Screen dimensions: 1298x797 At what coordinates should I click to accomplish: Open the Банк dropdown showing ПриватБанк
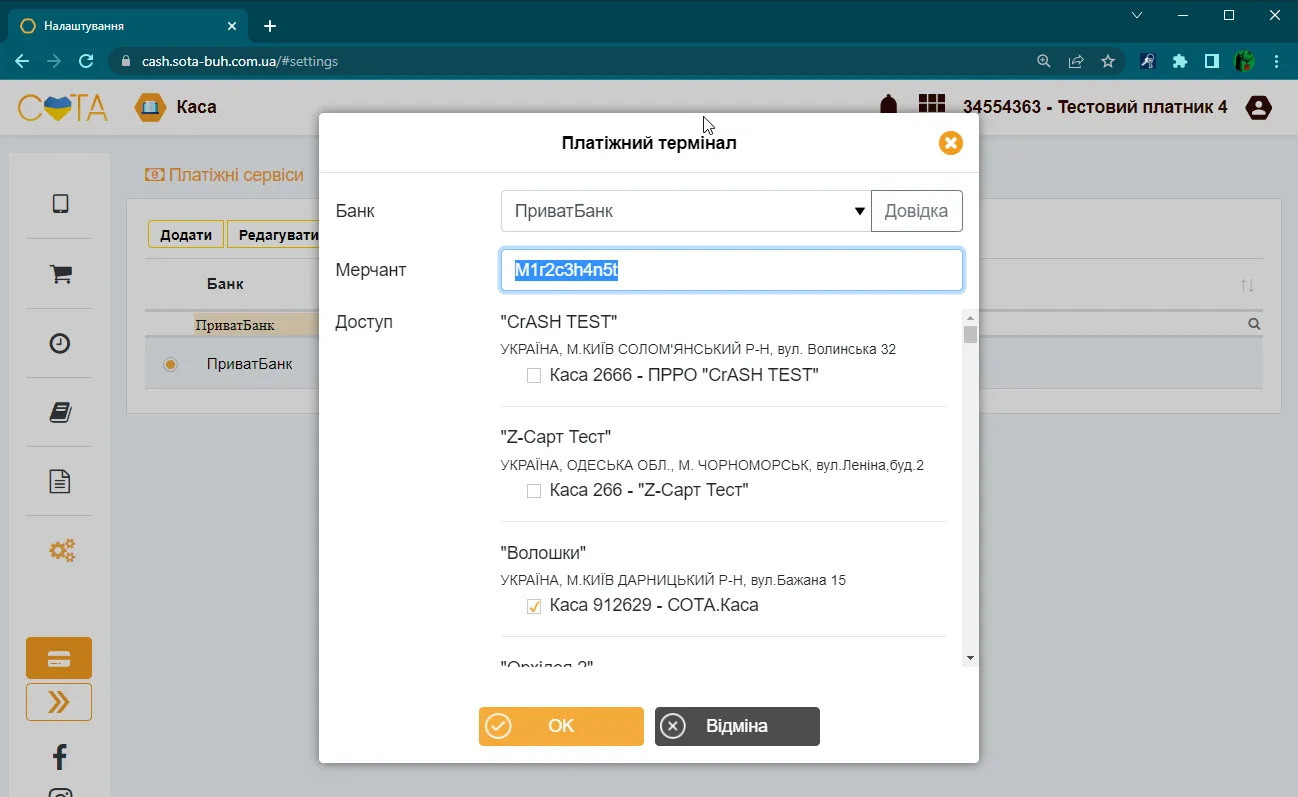[686, 211]
